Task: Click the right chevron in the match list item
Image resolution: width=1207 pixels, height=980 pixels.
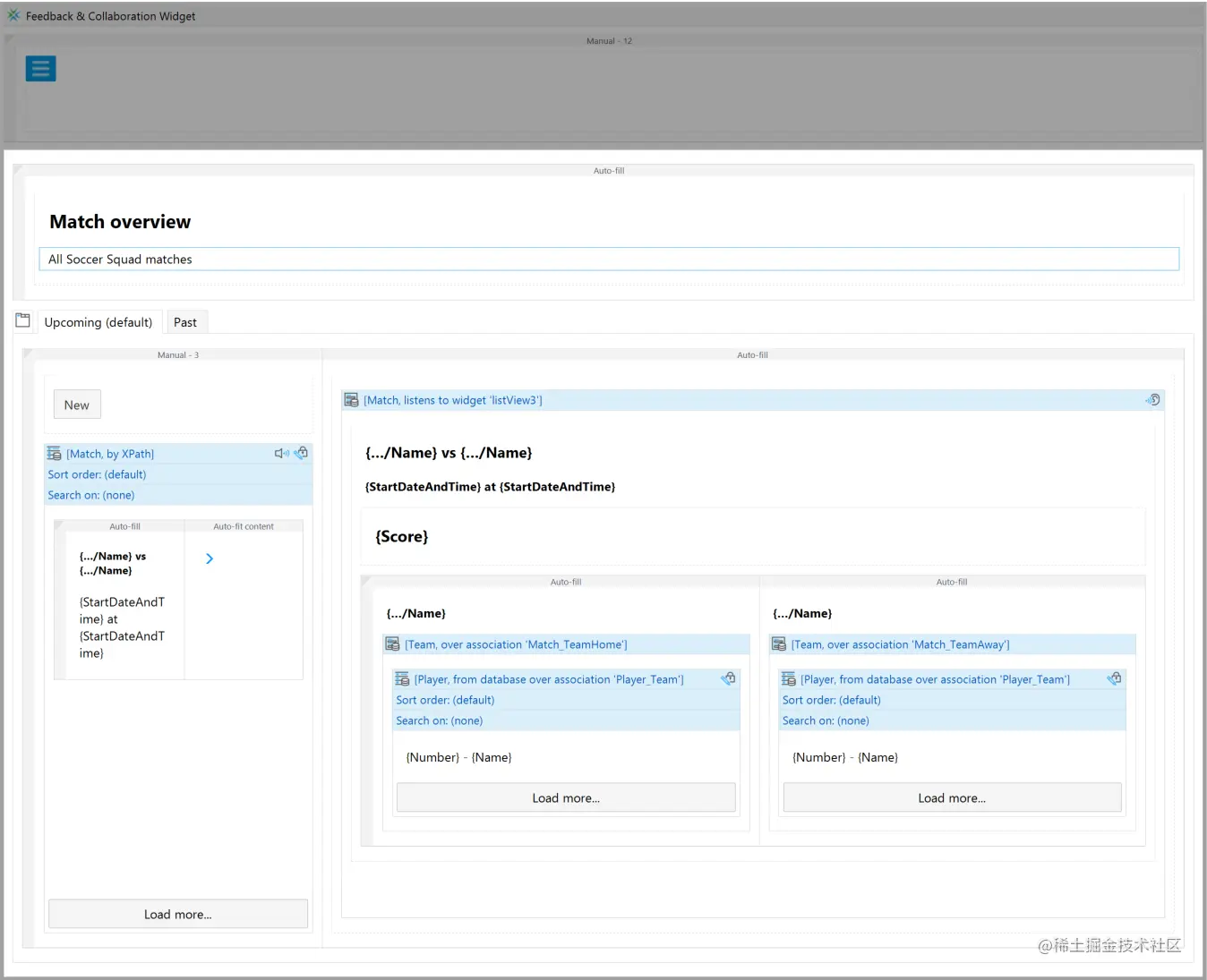Action: pyautogui.click(x=210, y=558)
